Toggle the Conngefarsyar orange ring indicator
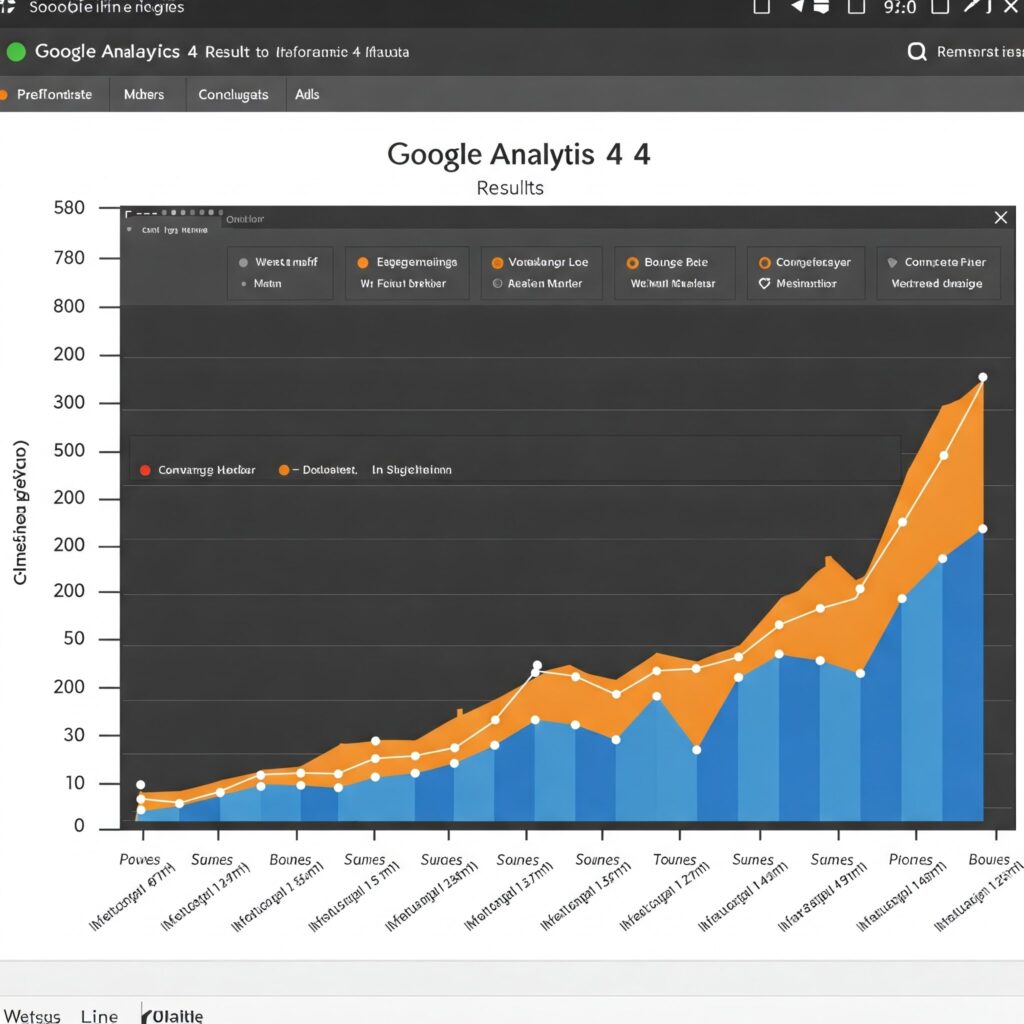The width and height of the screenshot is (1024, 1024). pyautogui.click(x=764, y=263)
